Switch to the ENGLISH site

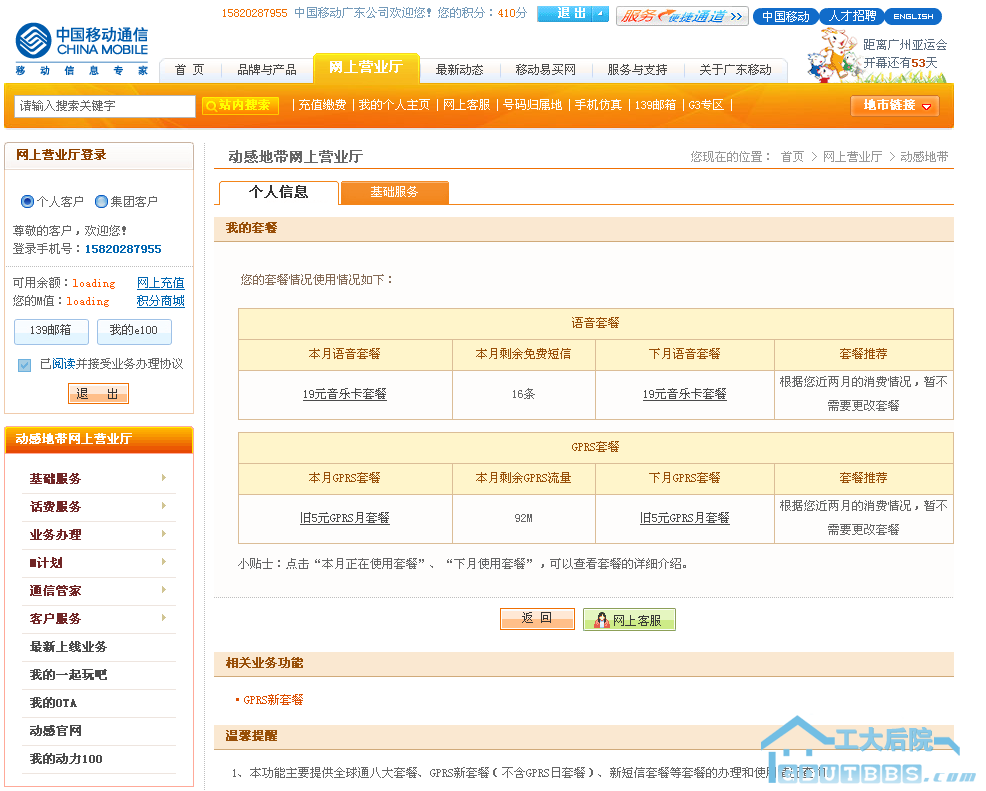[x=913, y=16]
